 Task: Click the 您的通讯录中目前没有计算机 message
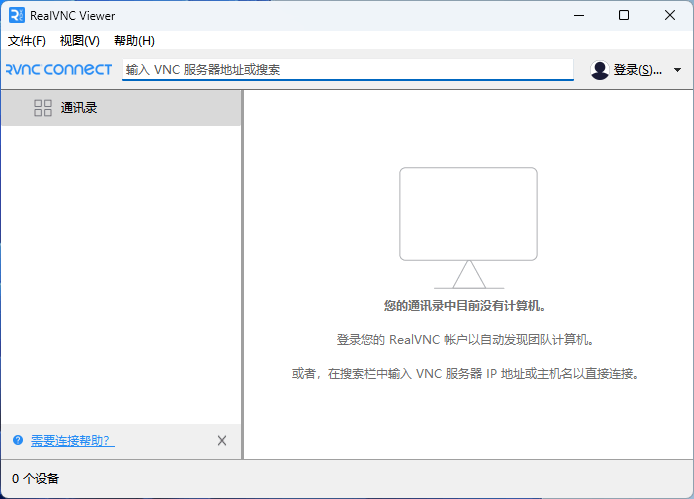point(465,306)
